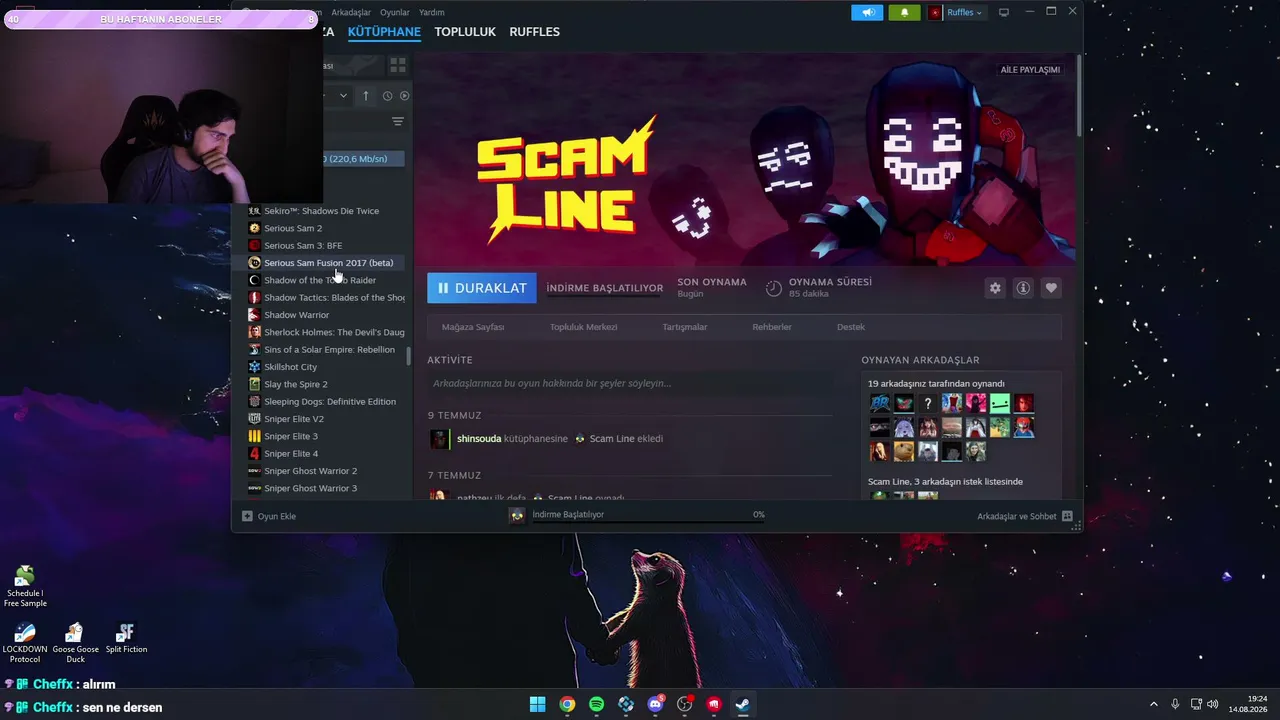The height and width of the screenshot is (720, 1280).
Task: Open shinsouda profile link in activity
Action: [479, 438]
